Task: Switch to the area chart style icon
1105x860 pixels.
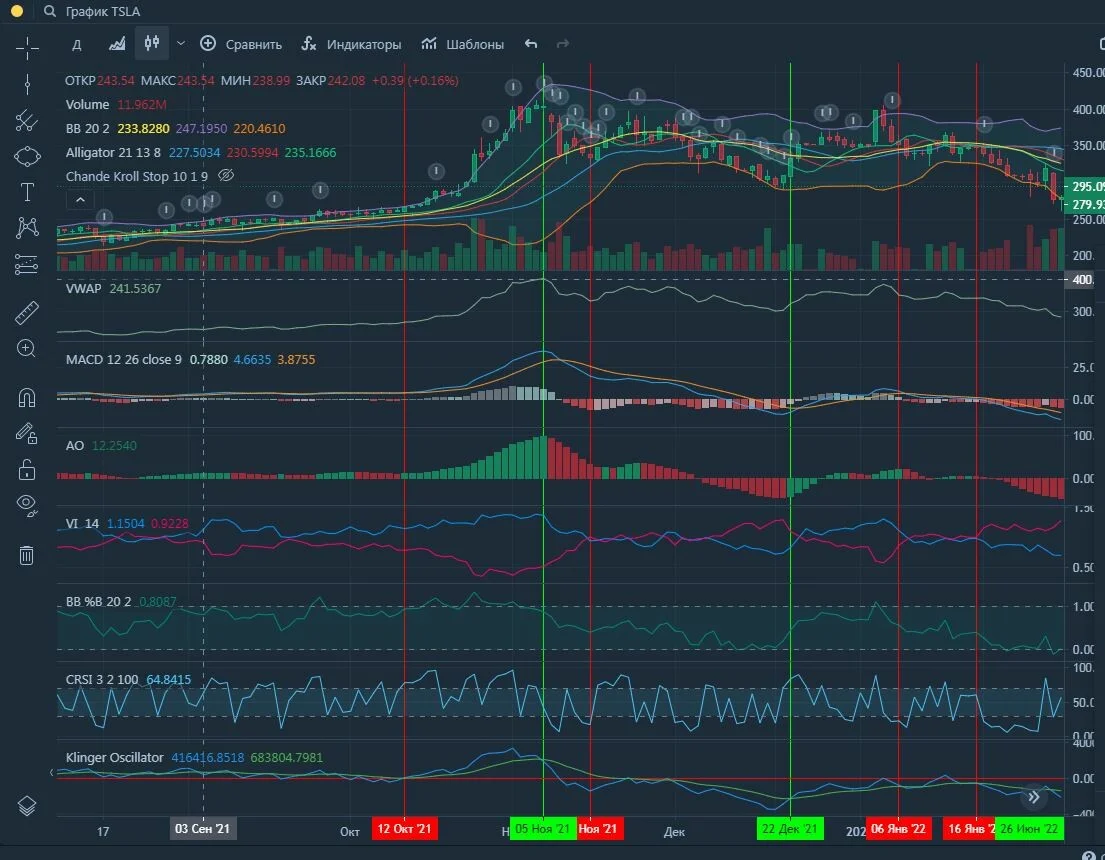Action: pos(117,44)
